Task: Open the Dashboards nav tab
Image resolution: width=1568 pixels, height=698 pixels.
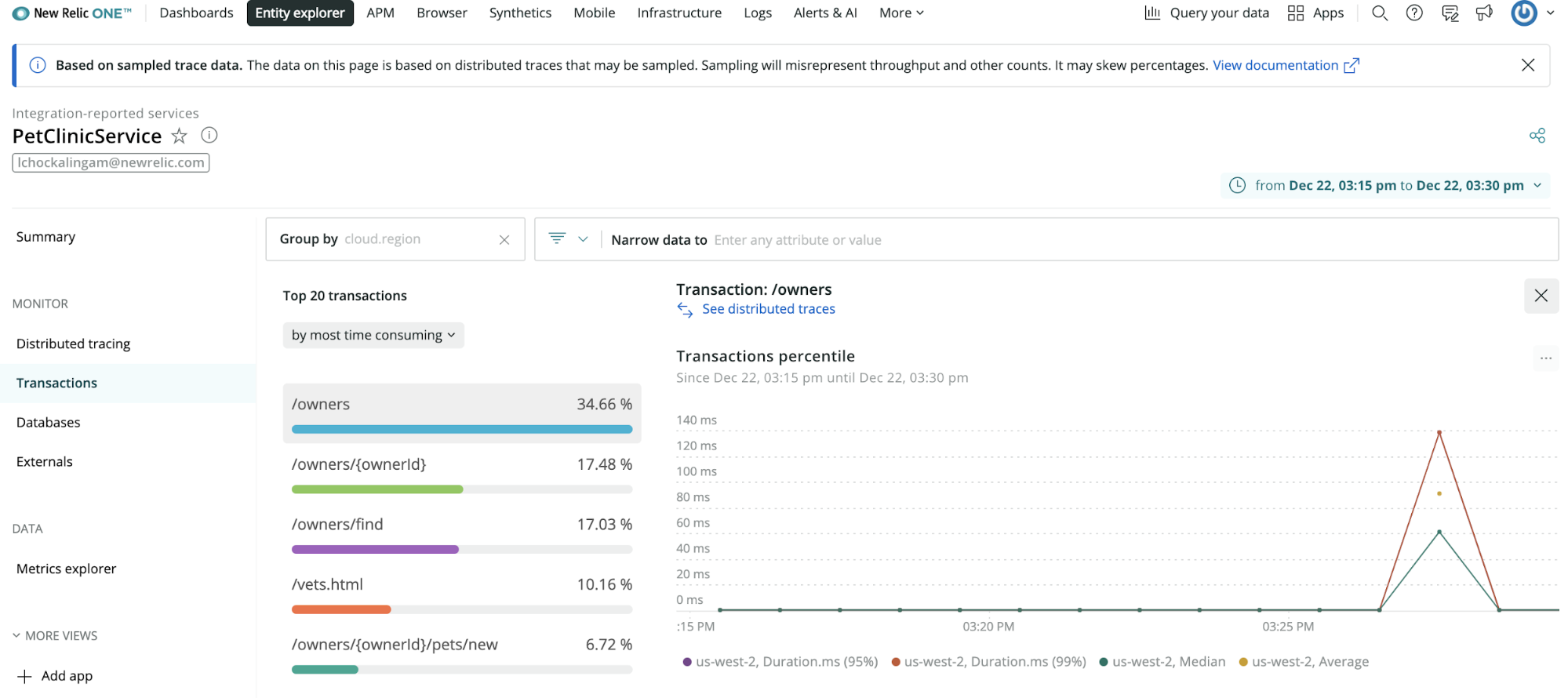Action: pyautogui.click(x=196, y=13)
